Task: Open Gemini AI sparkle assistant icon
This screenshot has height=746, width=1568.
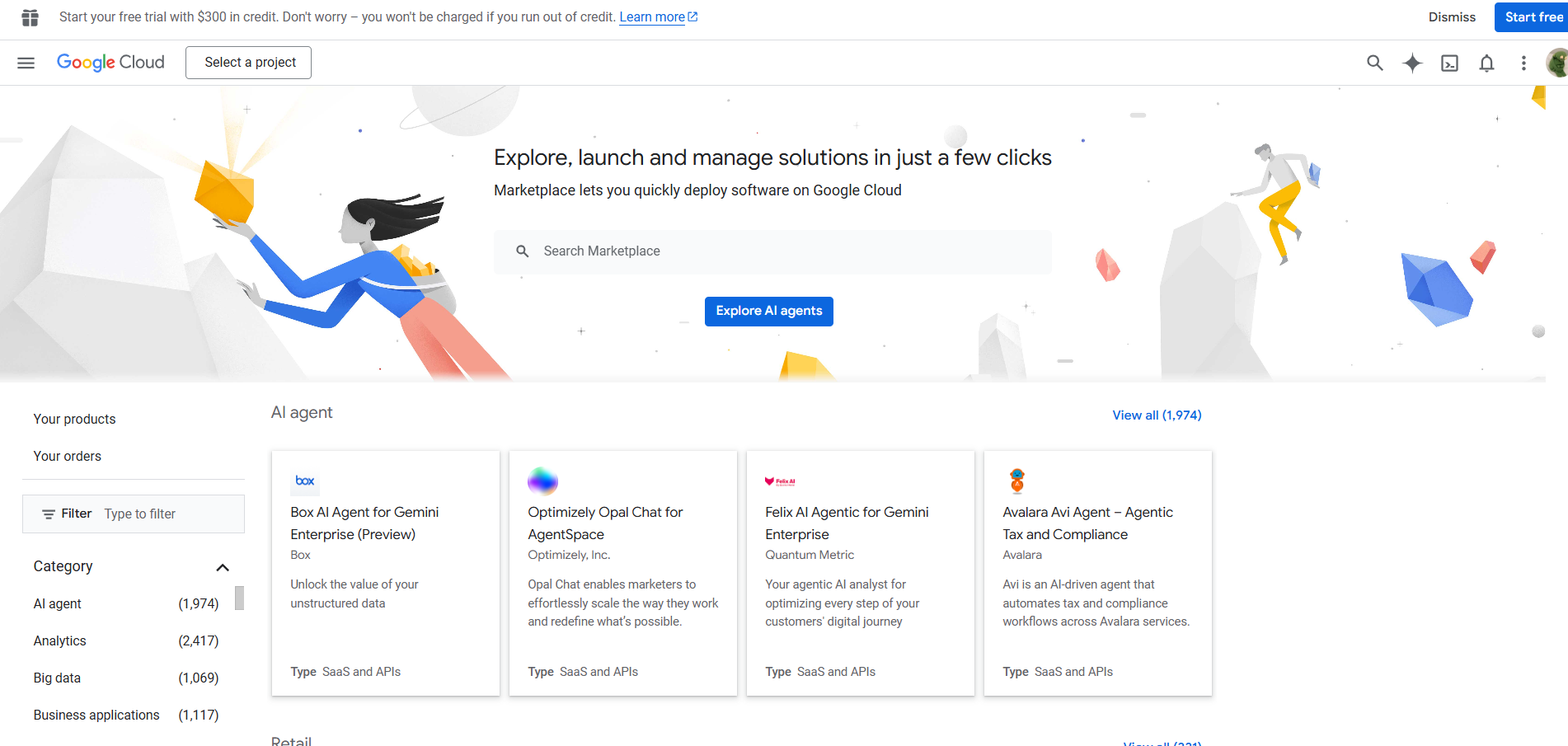Action: (x=1412, y=63)
